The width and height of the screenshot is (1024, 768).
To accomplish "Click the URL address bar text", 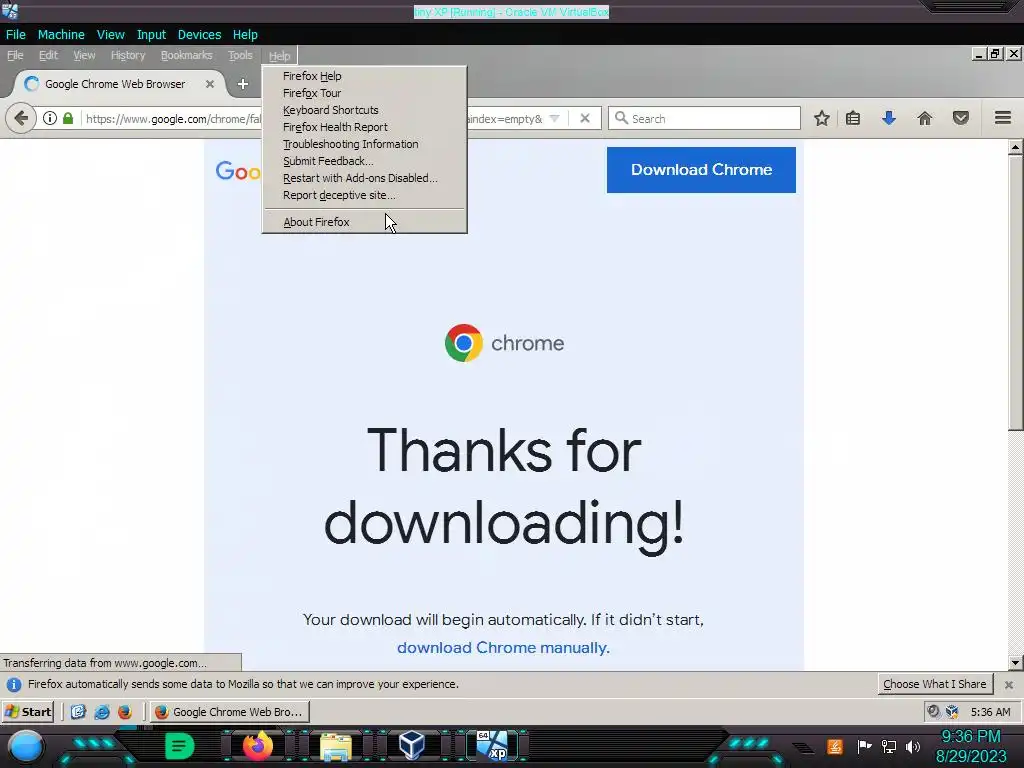I will click(x=173, y=119).
